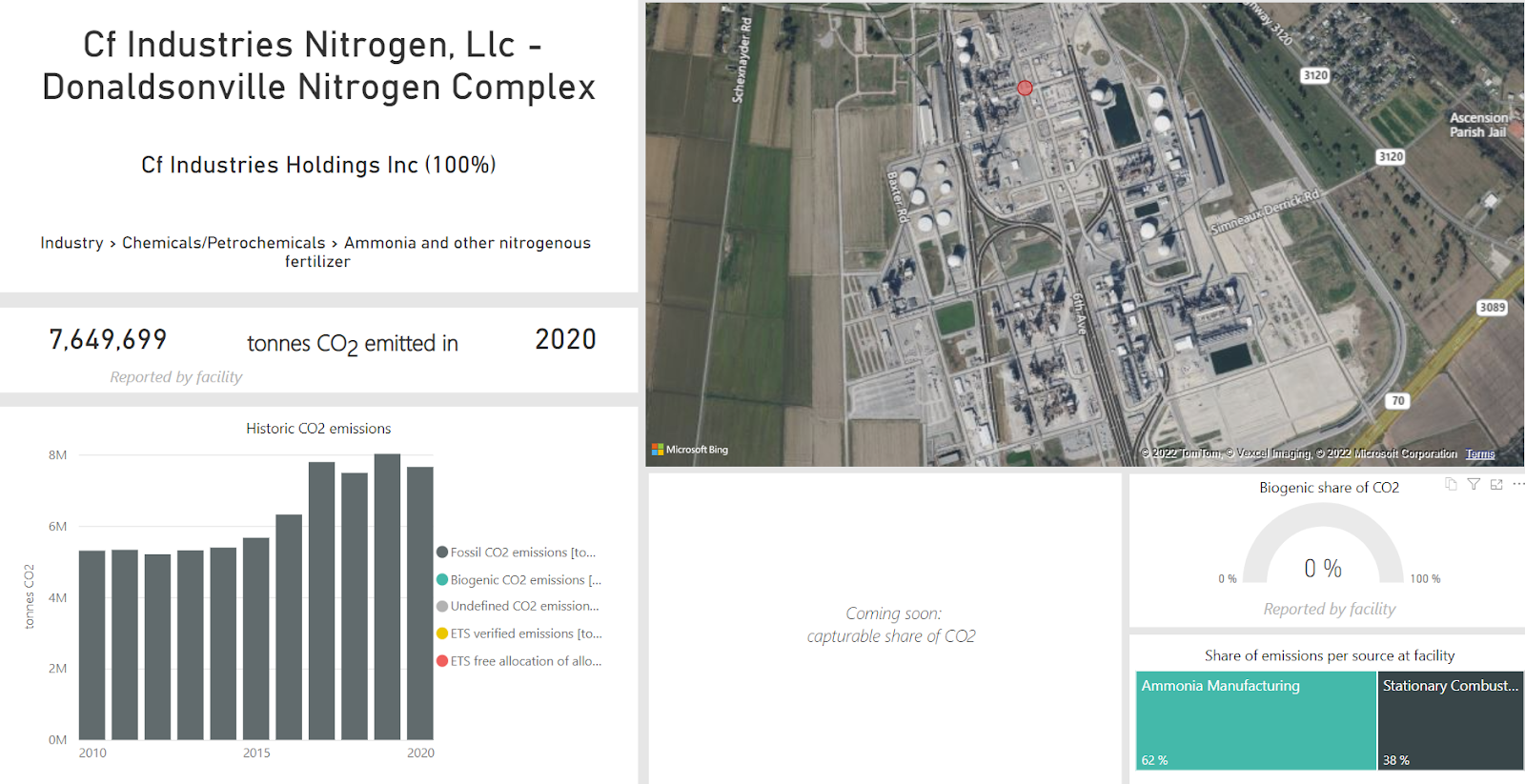Click the Highway 70 road shield on map
Image resolution: width=1525 pixels, height=784 pixels.
[1397, 401]
